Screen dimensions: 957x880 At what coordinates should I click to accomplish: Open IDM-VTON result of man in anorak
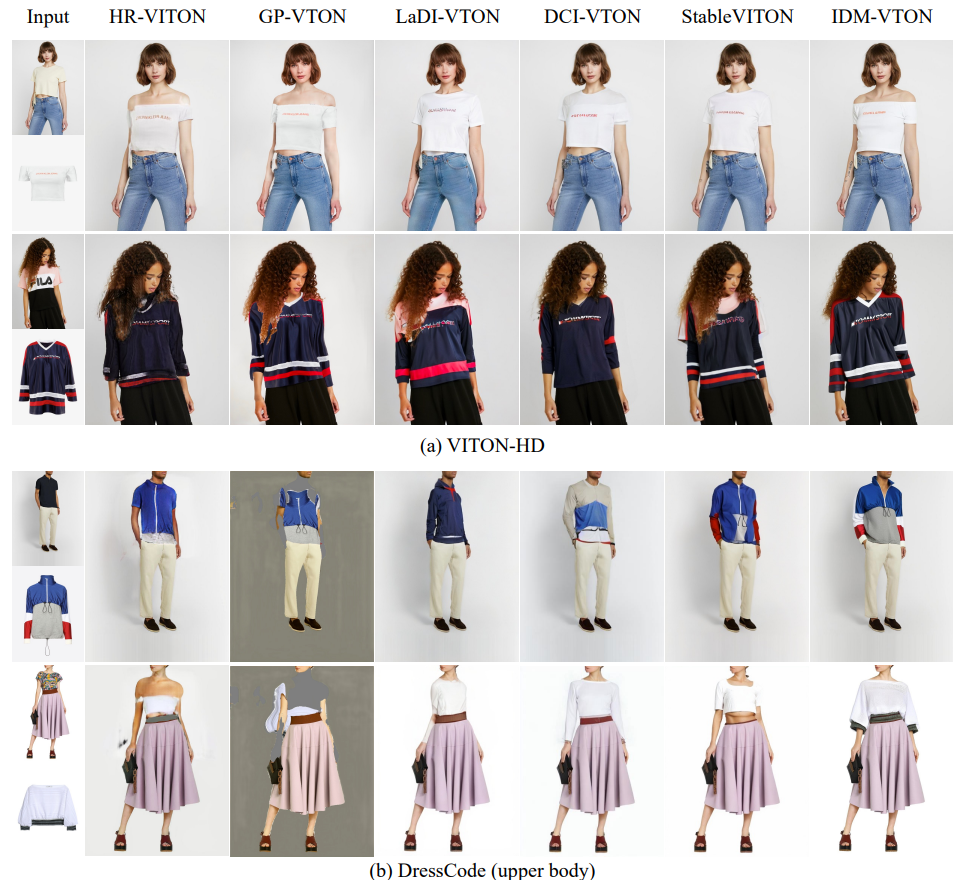881,566
